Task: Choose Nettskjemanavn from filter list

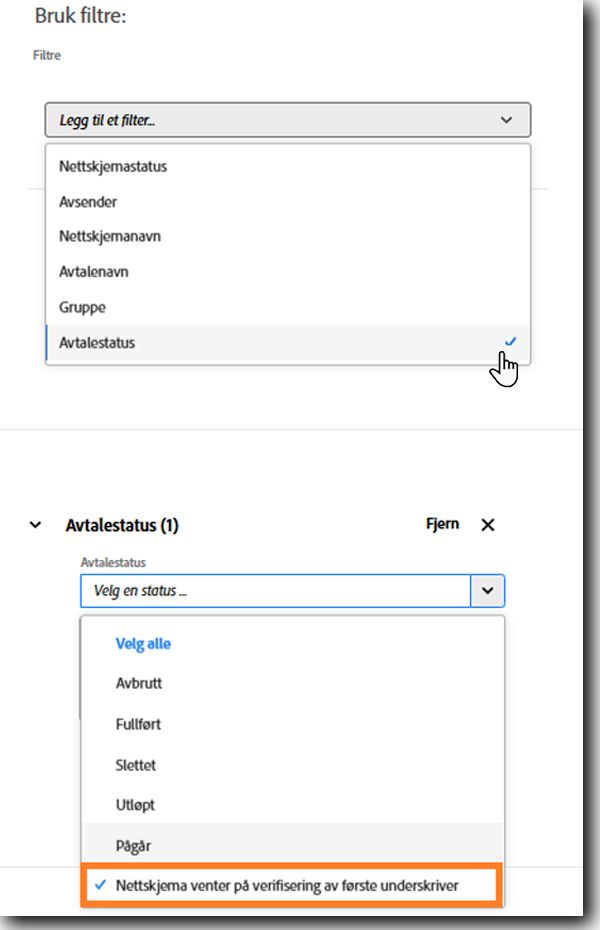Action: [x=288, y=237]
